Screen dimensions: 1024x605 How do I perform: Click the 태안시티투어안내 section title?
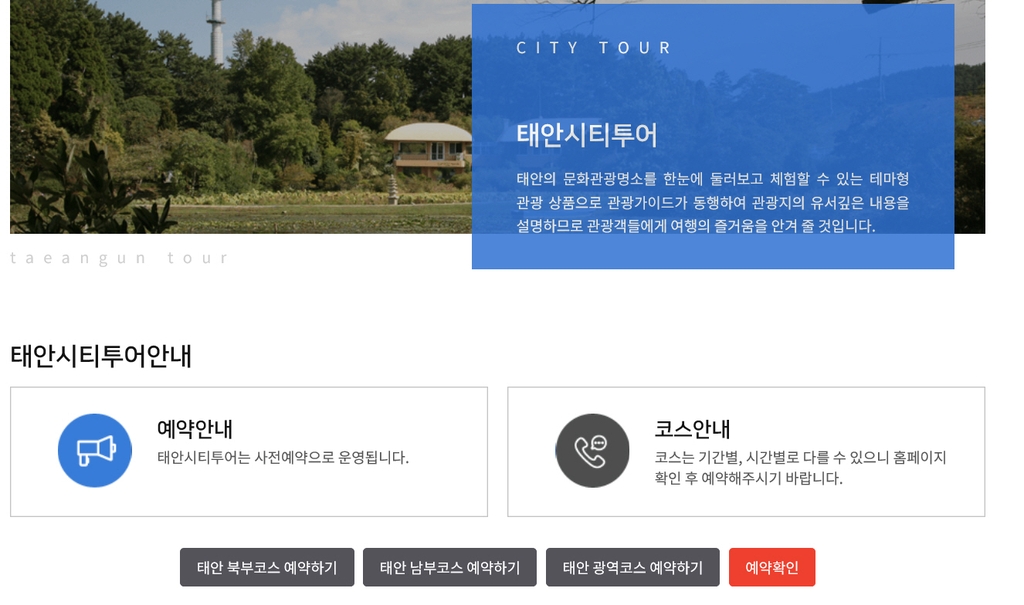tap(101, 356)
